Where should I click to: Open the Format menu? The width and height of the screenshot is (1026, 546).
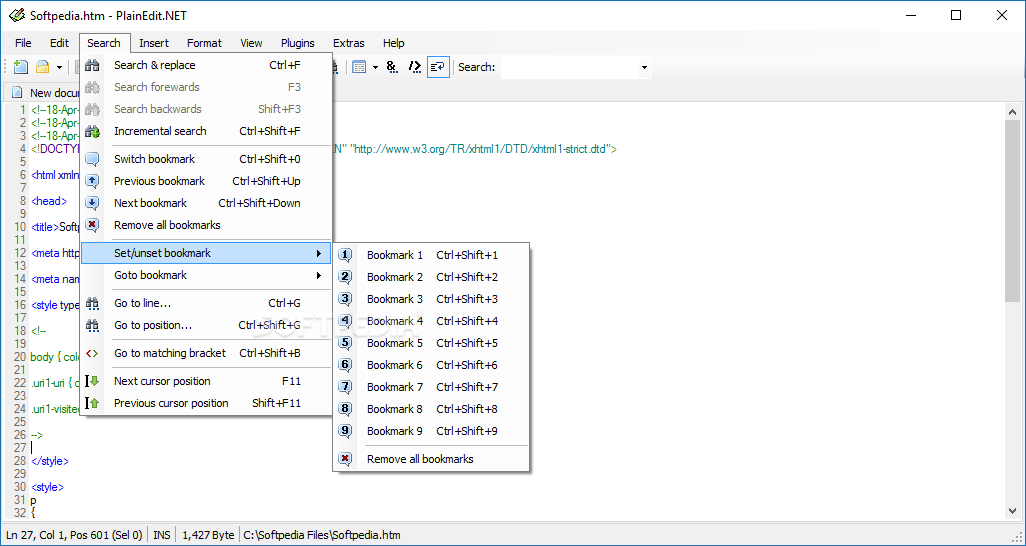pyautogui.click(x=204, y=43)
